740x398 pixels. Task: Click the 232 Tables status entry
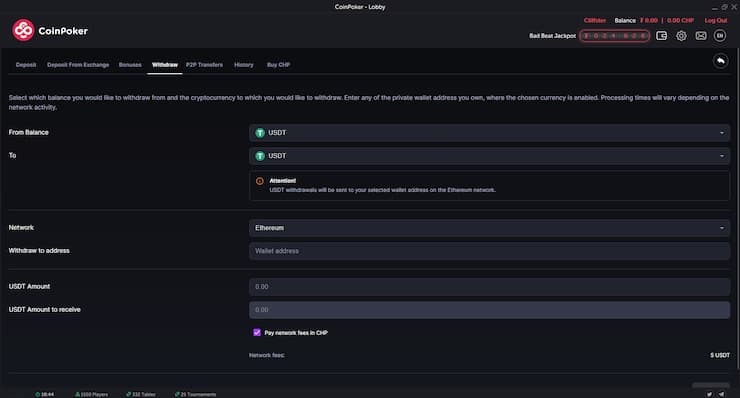141,394
